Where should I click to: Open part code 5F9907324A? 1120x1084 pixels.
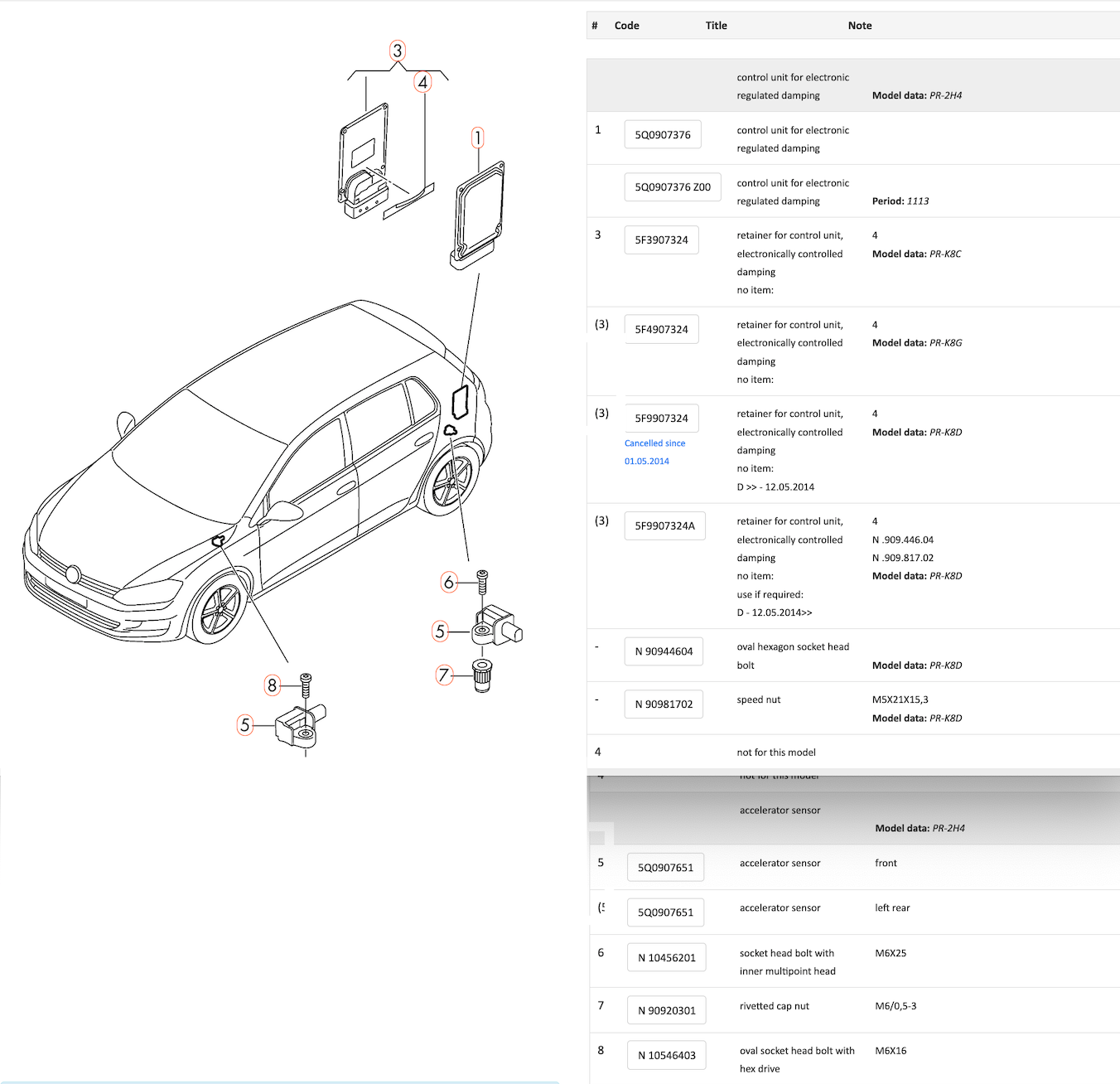coord(664,526)
